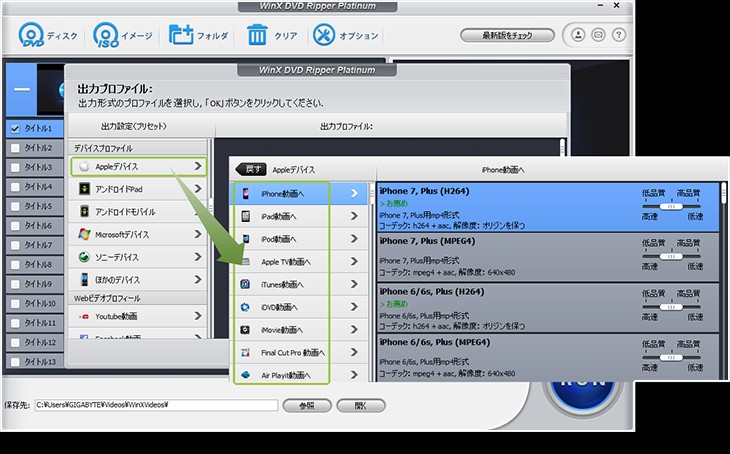Screen dimensions: 730x454
Task: Click iMovie video icon
Action: (245, 330)
